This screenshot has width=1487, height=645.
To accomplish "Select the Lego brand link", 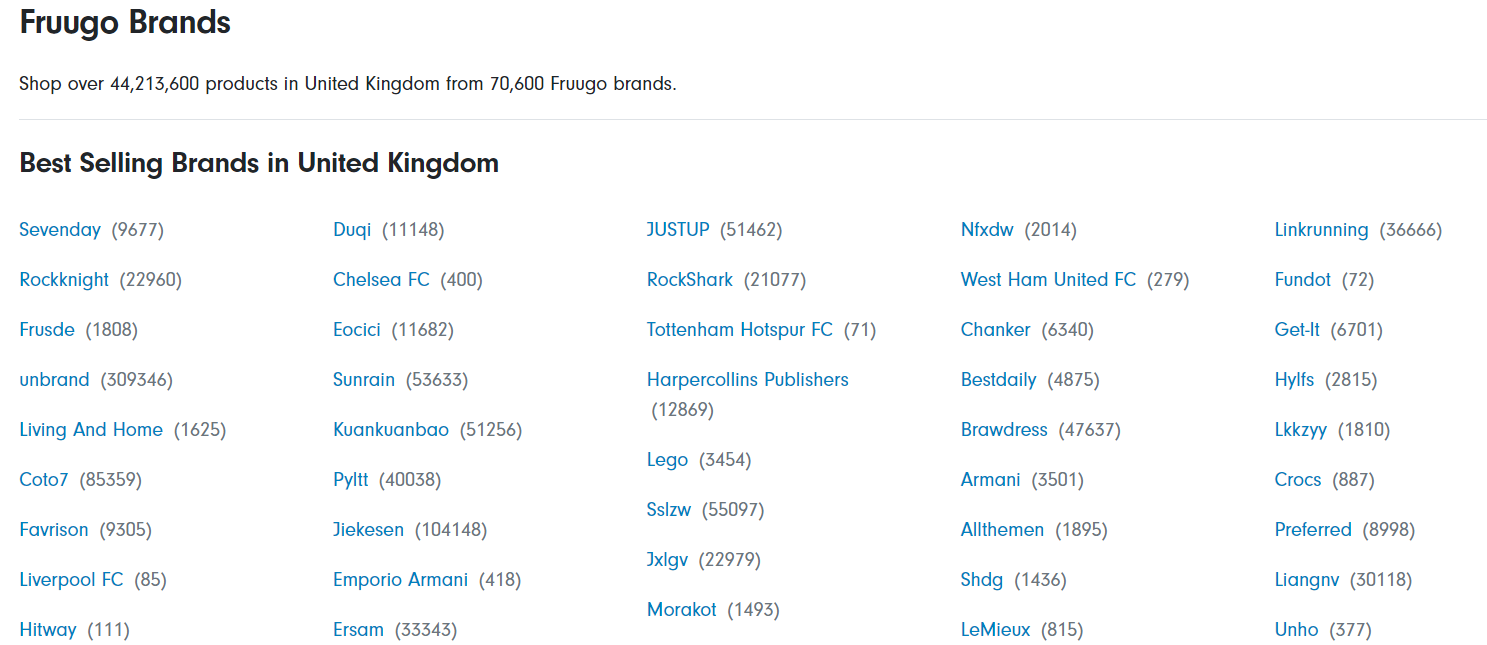I will coord(667,460).
